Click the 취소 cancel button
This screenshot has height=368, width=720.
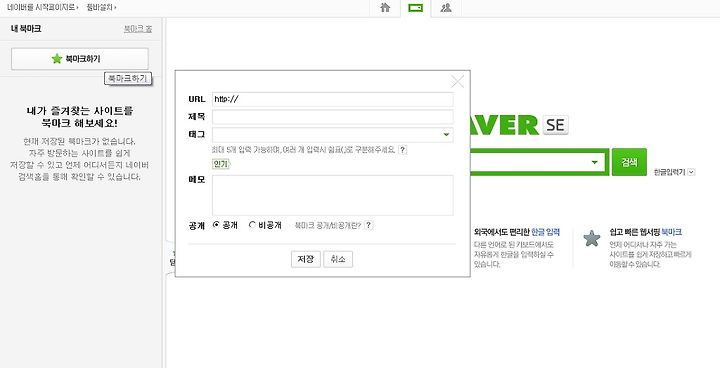338,259
